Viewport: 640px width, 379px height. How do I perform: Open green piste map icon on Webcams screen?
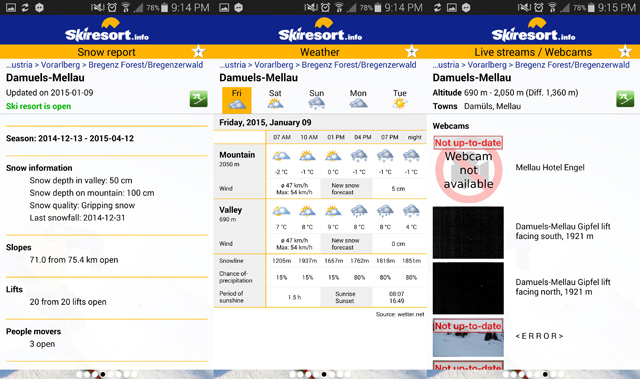[x=625, y=99]
